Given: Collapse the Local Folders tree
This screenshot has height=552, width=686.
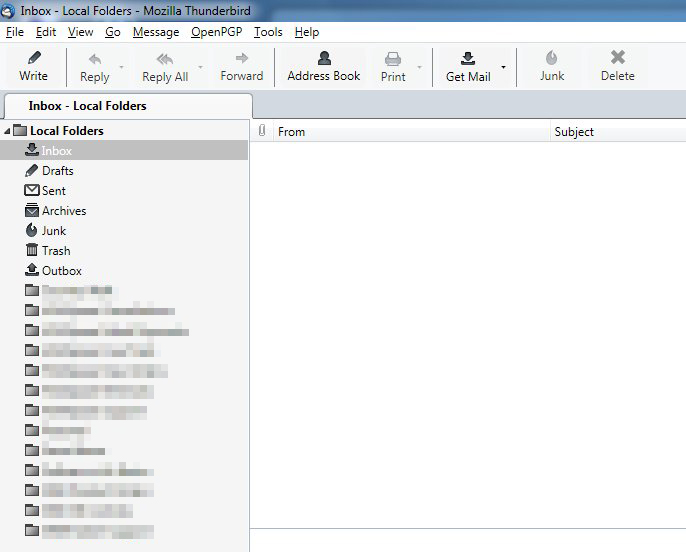Looking at the screenshot, I should [x=7, y=131].
